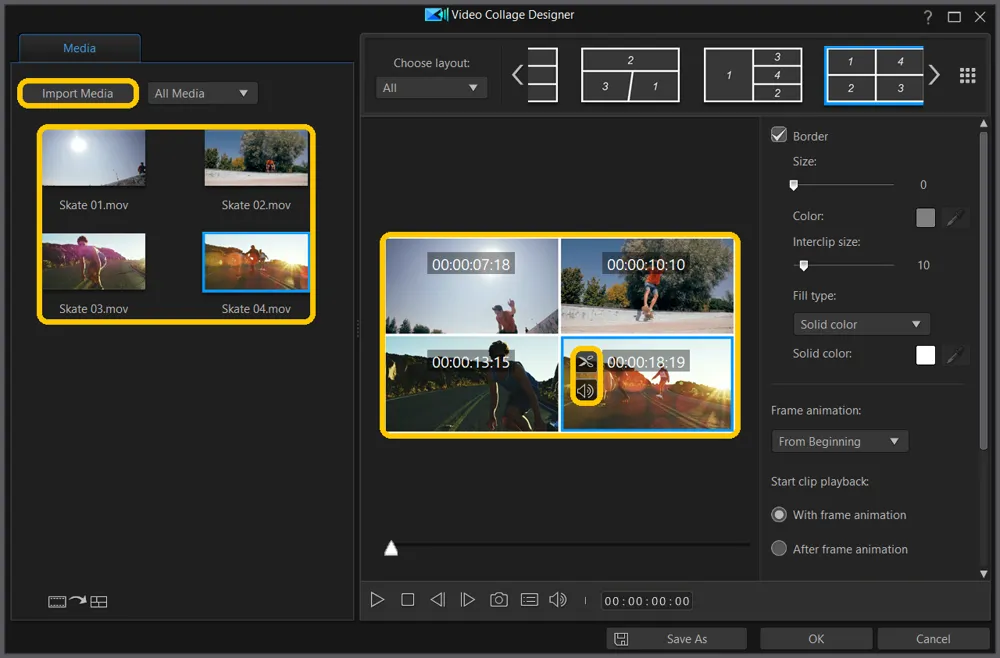Screen dimensions: 1000x658
Task: Click the 00:00:00:00 timecode field
Action: point(647,601)
